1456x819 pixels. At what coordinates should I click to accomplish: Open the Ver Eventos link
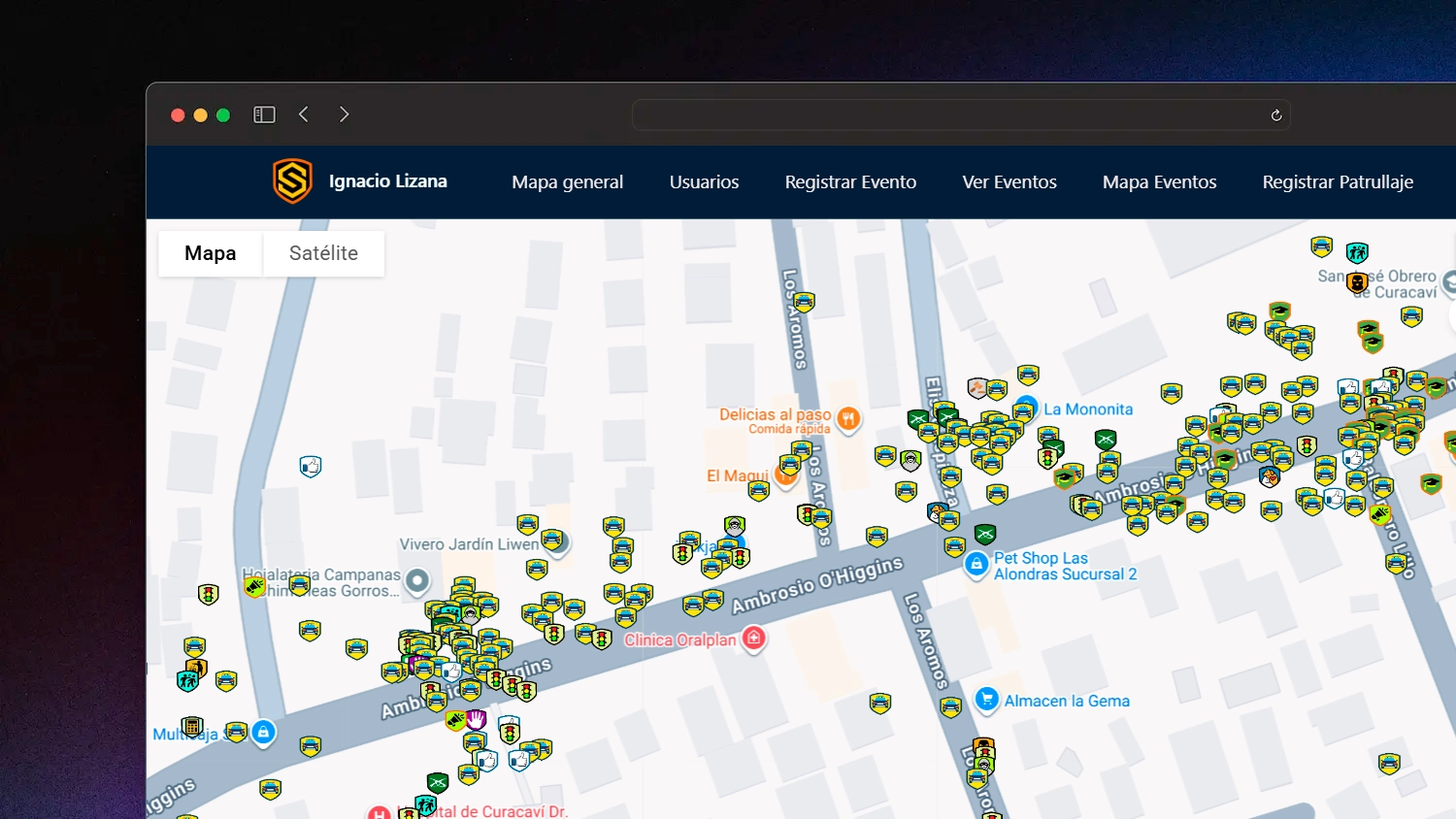pyautogui.click(x=1009, y=182)
